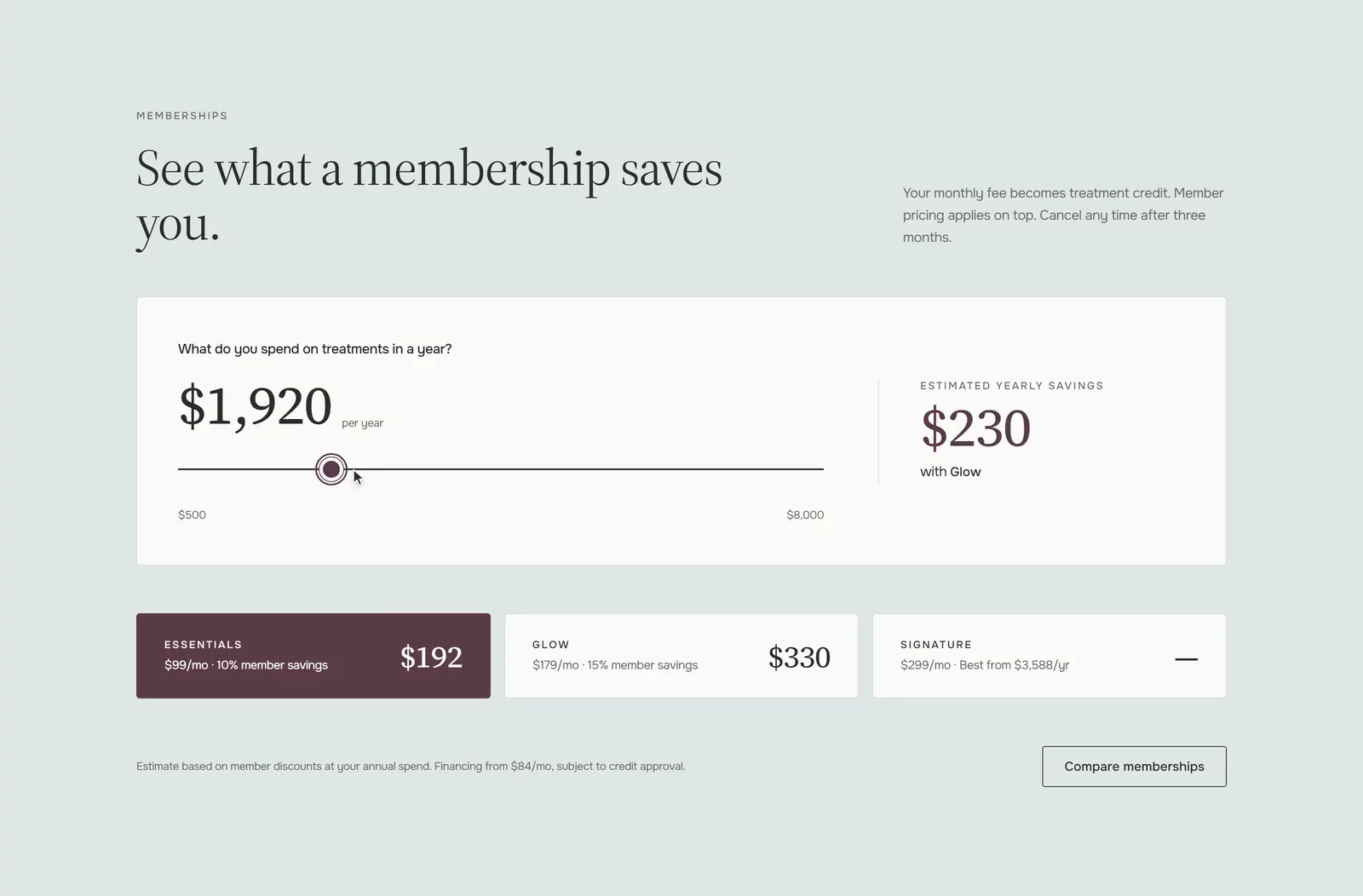Click the $230 estimated yearly savings value
The image size is (1363, 896).
975,428
